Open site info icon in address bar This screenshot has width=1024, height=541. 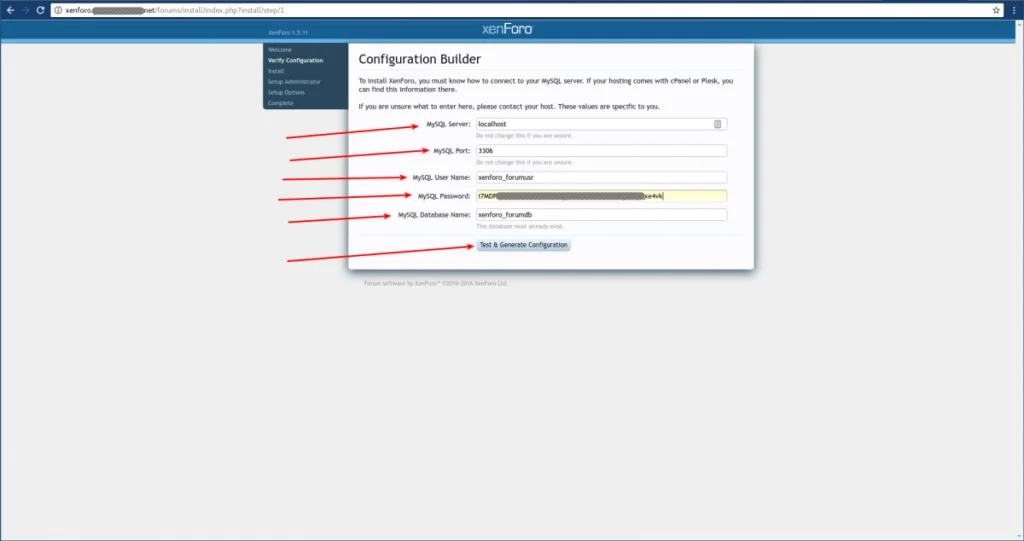58,10
